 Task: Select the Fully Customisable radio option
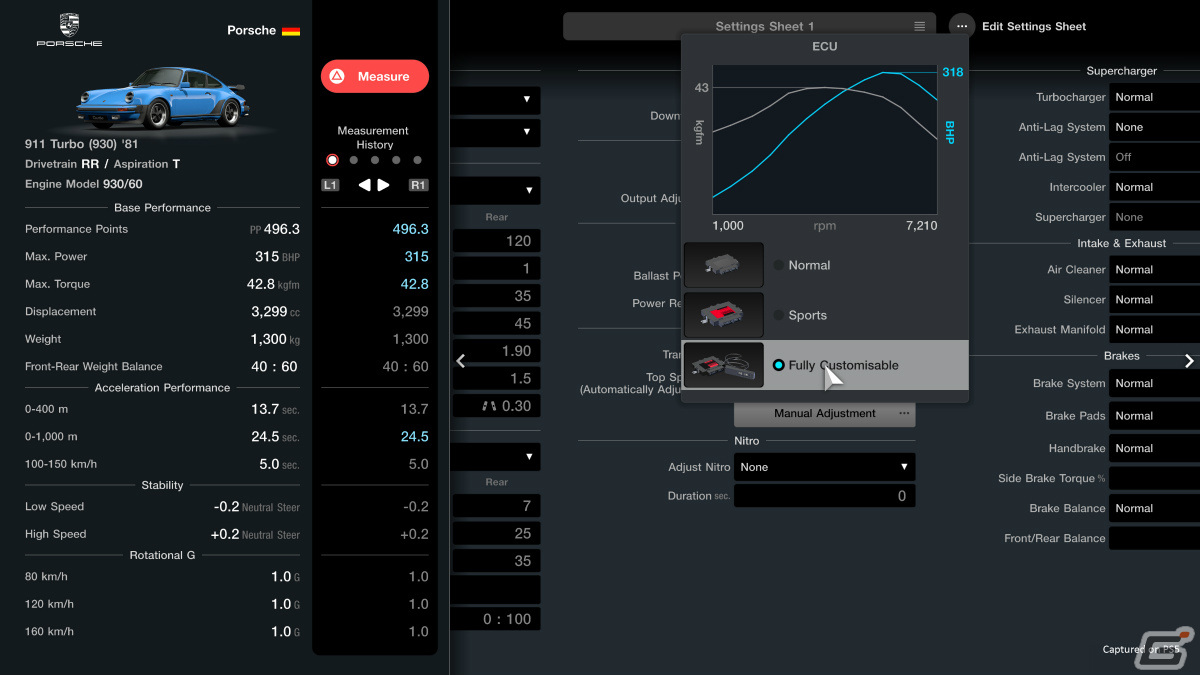point(779,365)
